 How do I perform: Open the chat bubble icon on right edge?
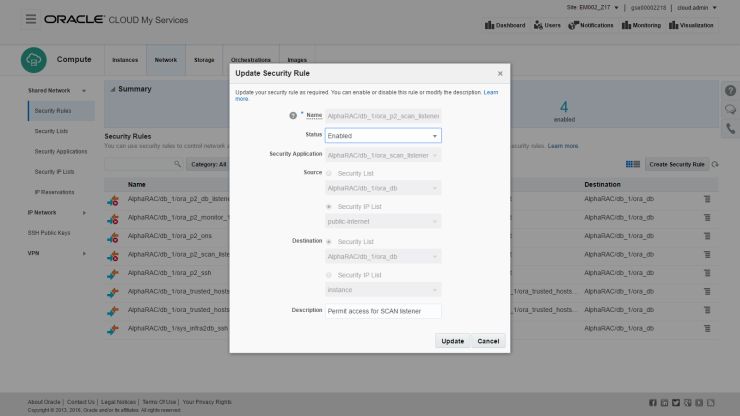(730, 110)
